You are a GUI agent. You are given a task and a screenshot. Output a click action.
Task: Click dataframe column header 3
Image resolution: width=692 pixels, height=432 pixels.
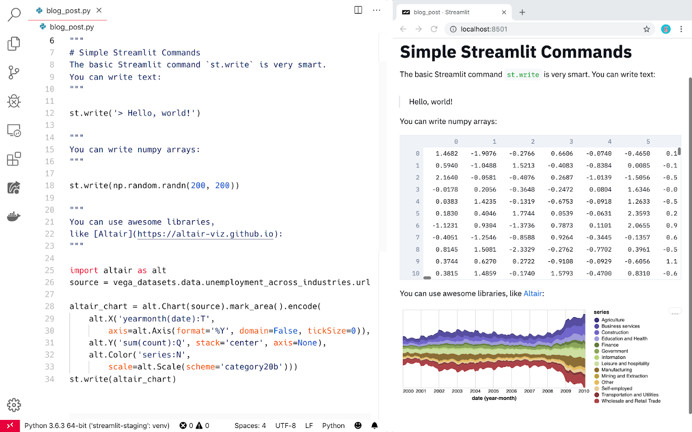(571, 142)
